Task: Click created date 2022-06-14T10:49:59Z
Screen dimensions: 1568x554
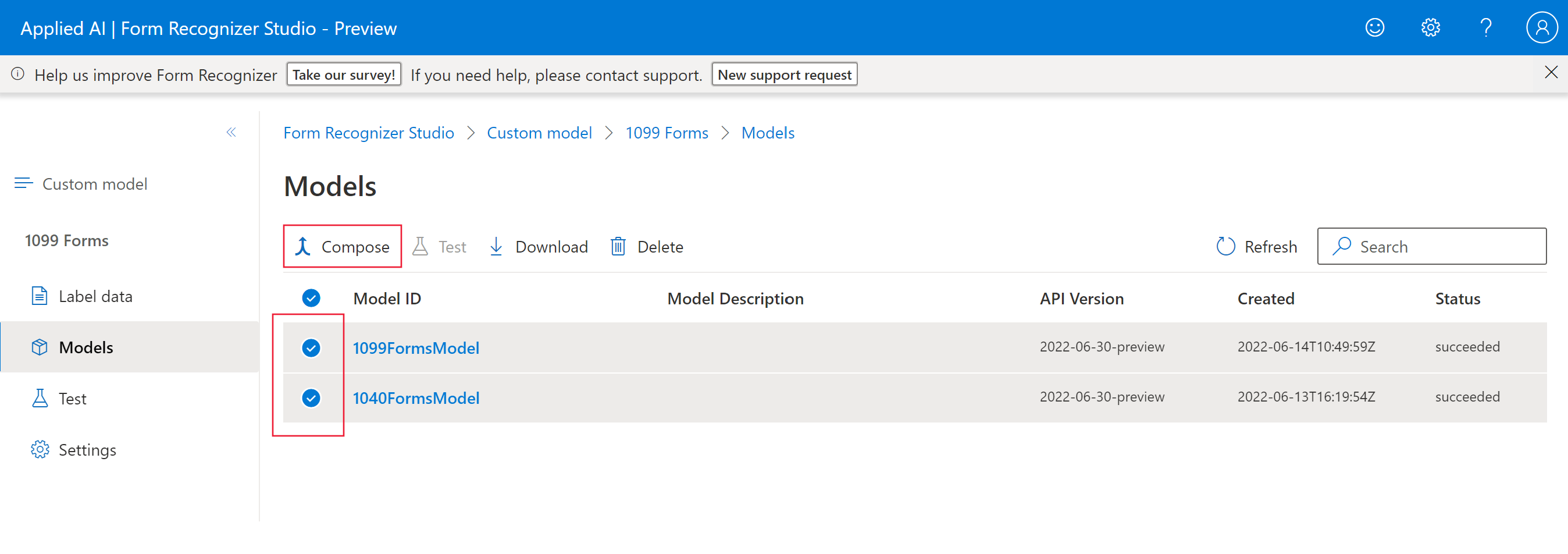Action: [x=1306, y=346]
